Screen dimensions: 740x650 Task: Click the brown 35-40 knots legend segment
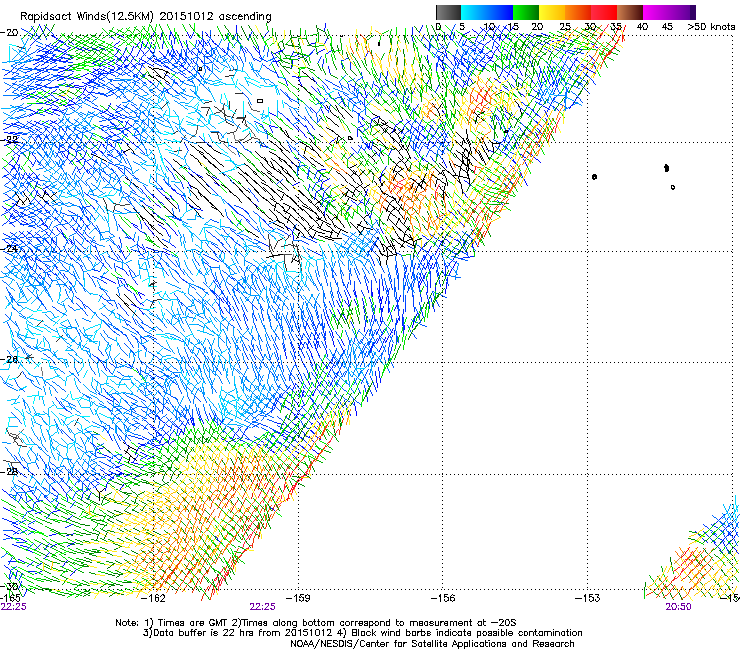tap(630, 12)
